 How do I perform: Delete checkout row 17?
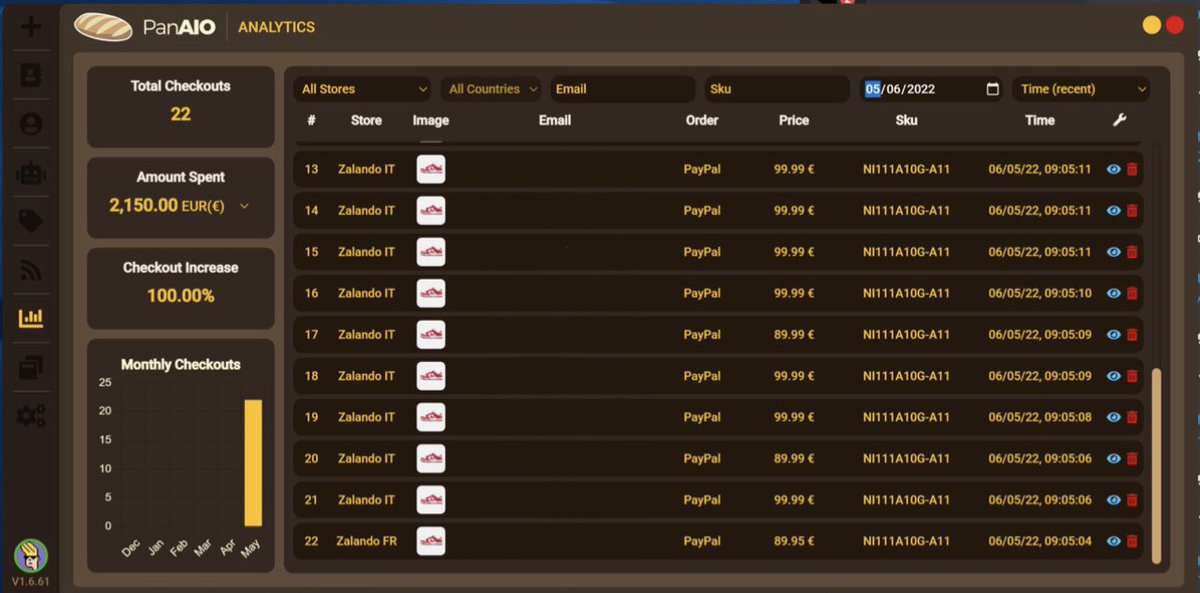1132,335
